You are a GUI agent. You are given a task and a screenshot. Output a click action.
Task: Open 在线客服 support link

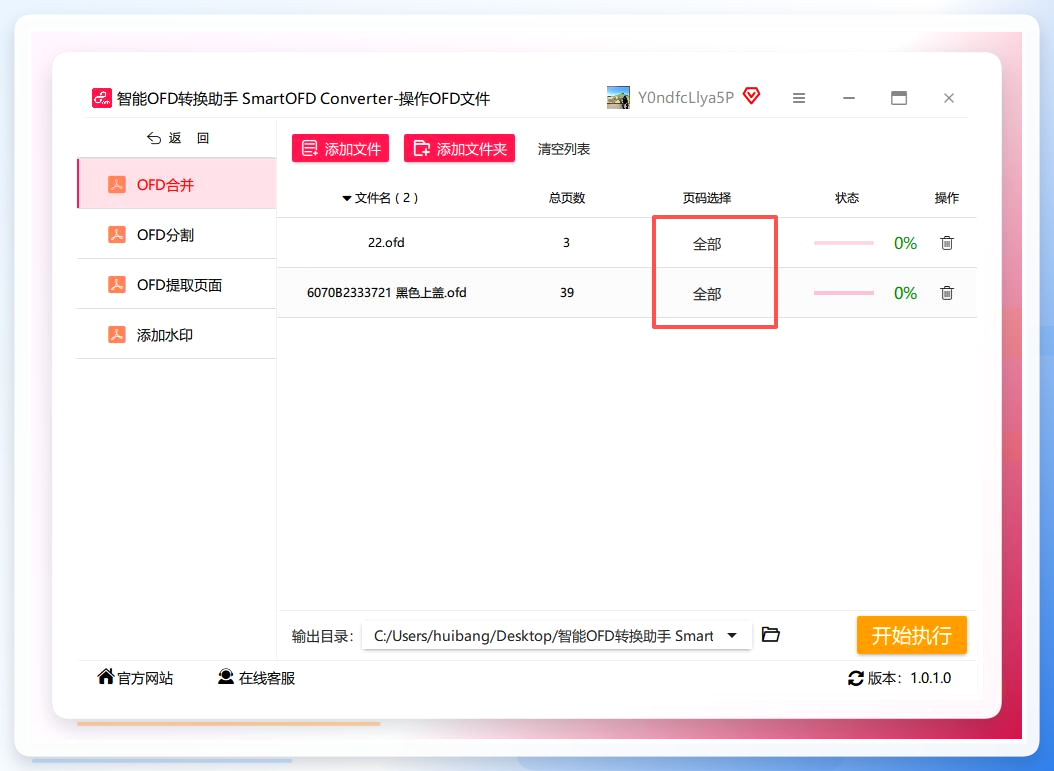tap(257, 678)
